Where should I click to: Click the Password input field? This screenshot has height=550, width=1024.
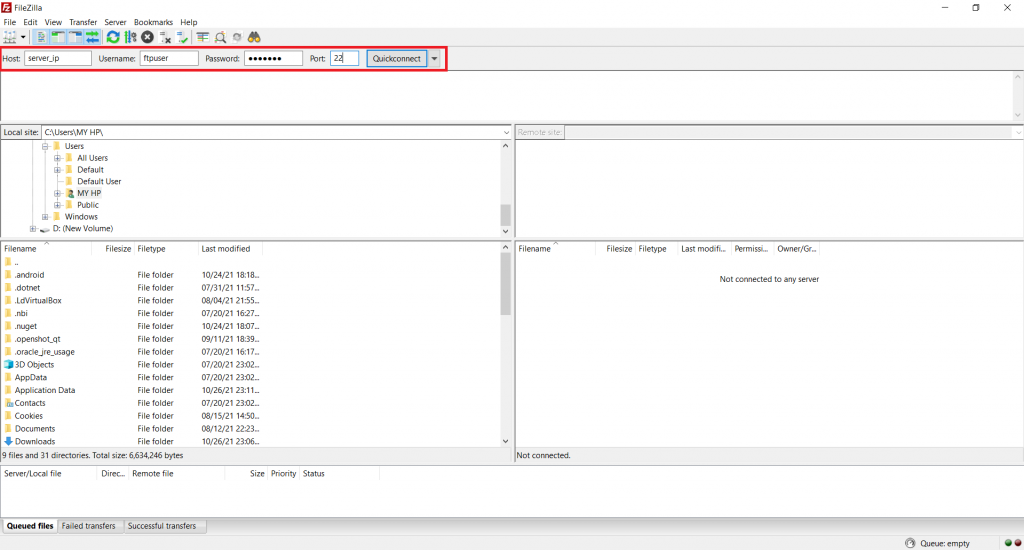(274, 58)
